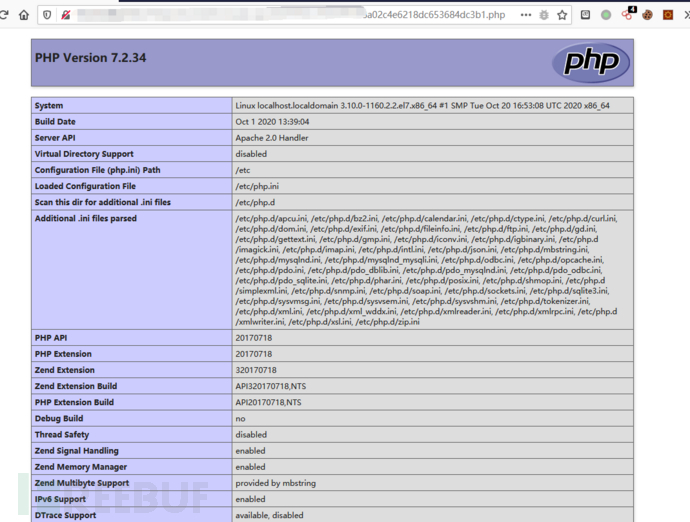Click the Loaded Configuration File label
The height and width of the screenshot is (522, 690).
[x=85, y=186]
